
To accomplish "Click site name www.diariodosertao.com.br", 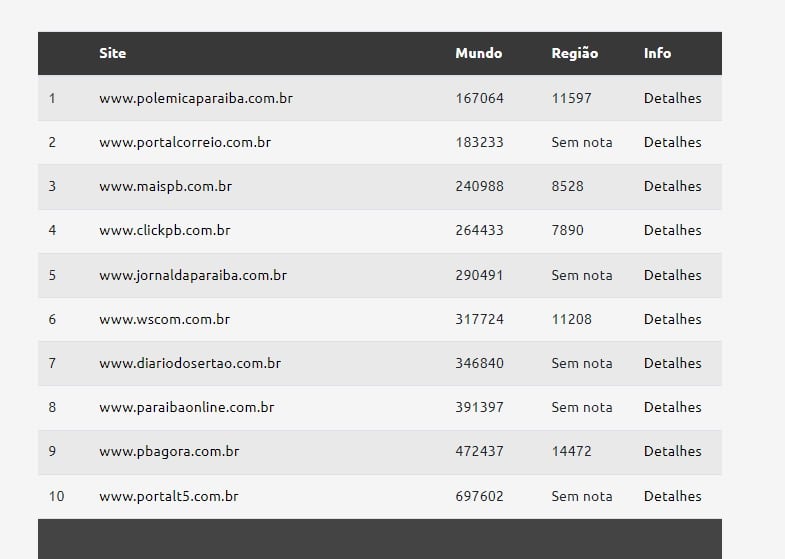I will point(190,364).
